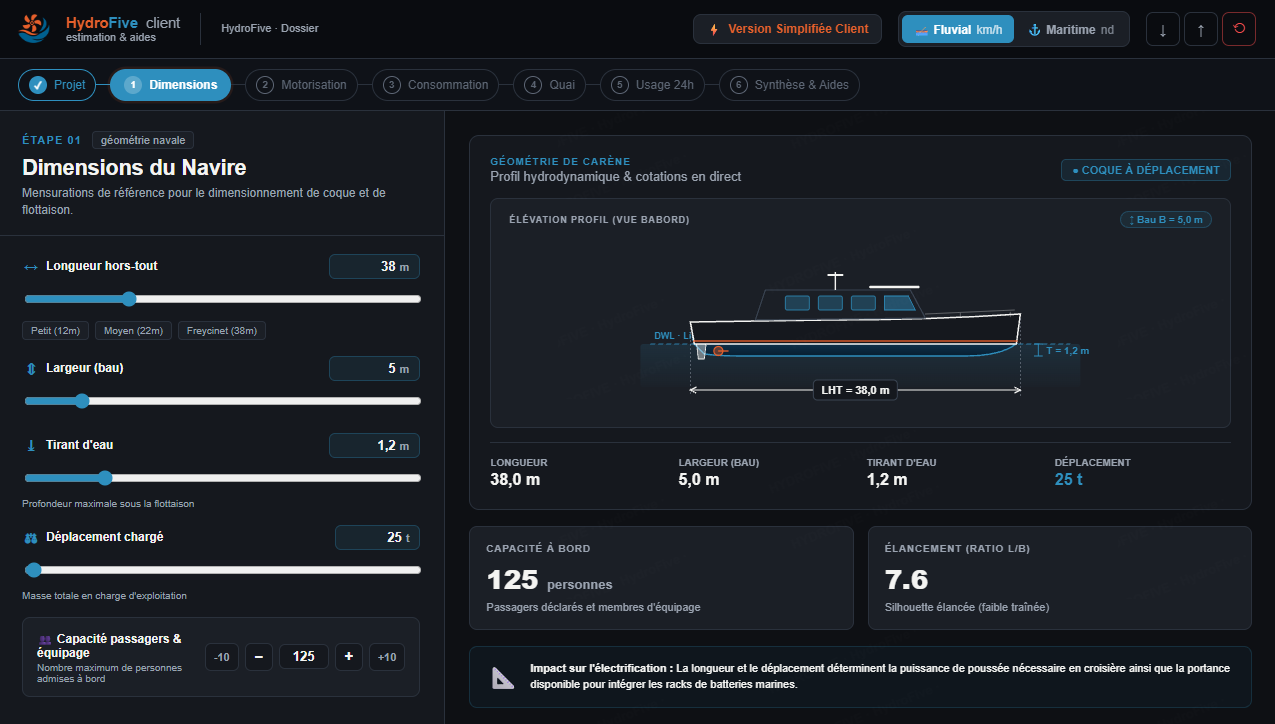Click the set-square icon in Impact note
This screenshot has height=724, width=1275.
coord(503,678)
